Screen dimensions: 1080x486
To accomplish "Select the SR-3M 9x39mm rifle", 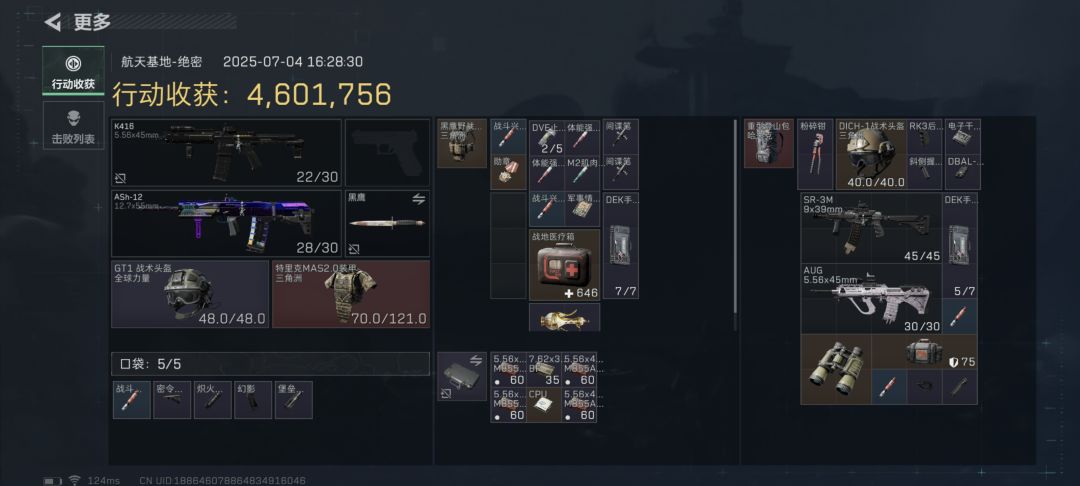I will coord(871,228).
